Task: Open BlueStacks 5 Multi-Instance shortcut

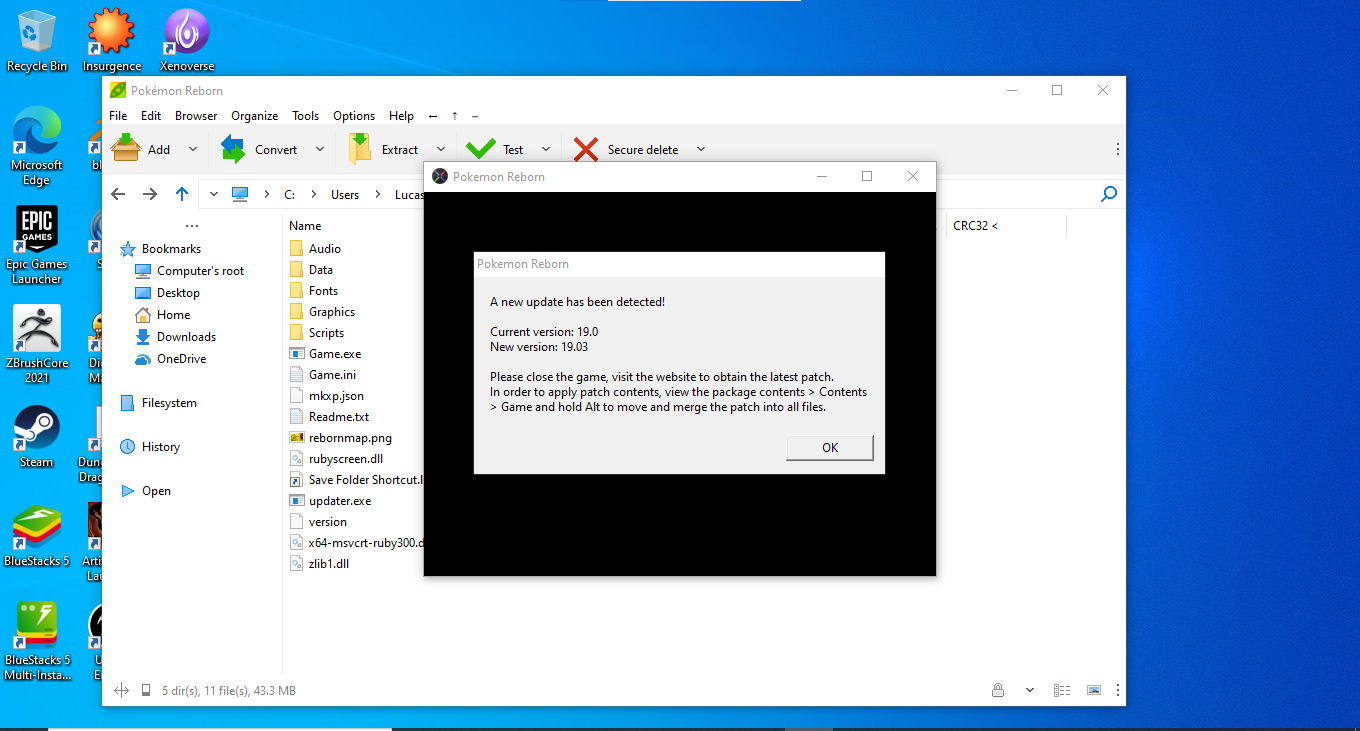Action: click(x=37, y=642)
